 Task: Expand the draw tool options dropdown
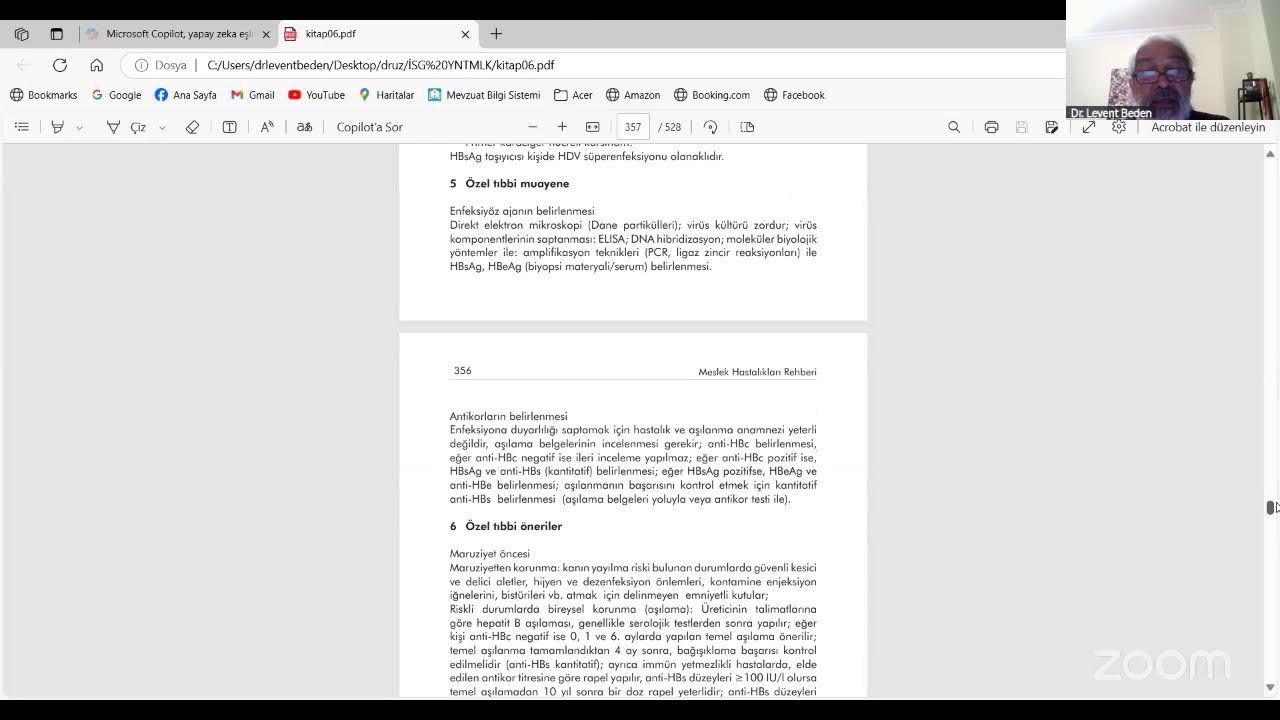tap(162, 127)
